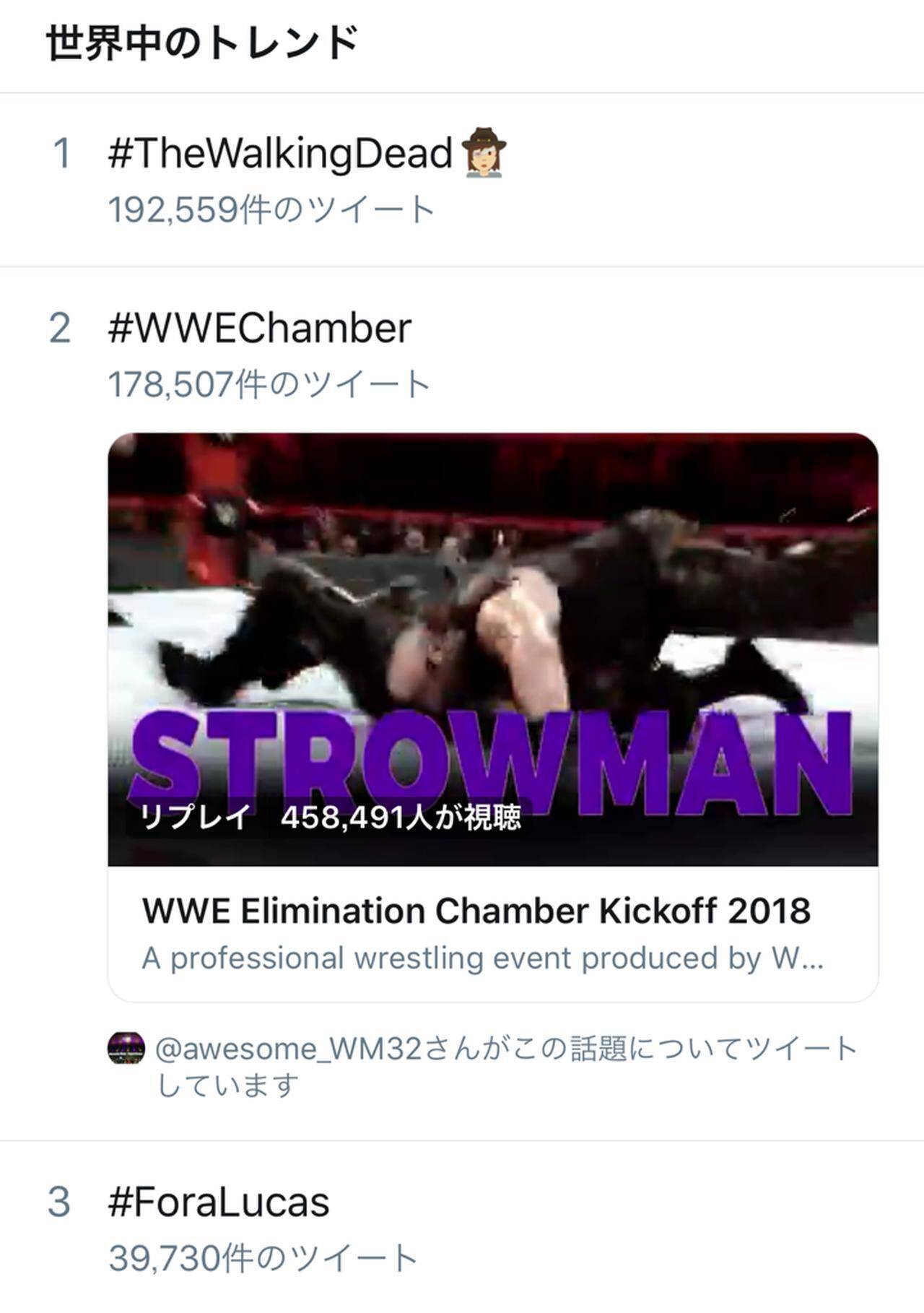Click the リプレイ badge on the video
Screen dimensions: 924x1313
[195, 818]
